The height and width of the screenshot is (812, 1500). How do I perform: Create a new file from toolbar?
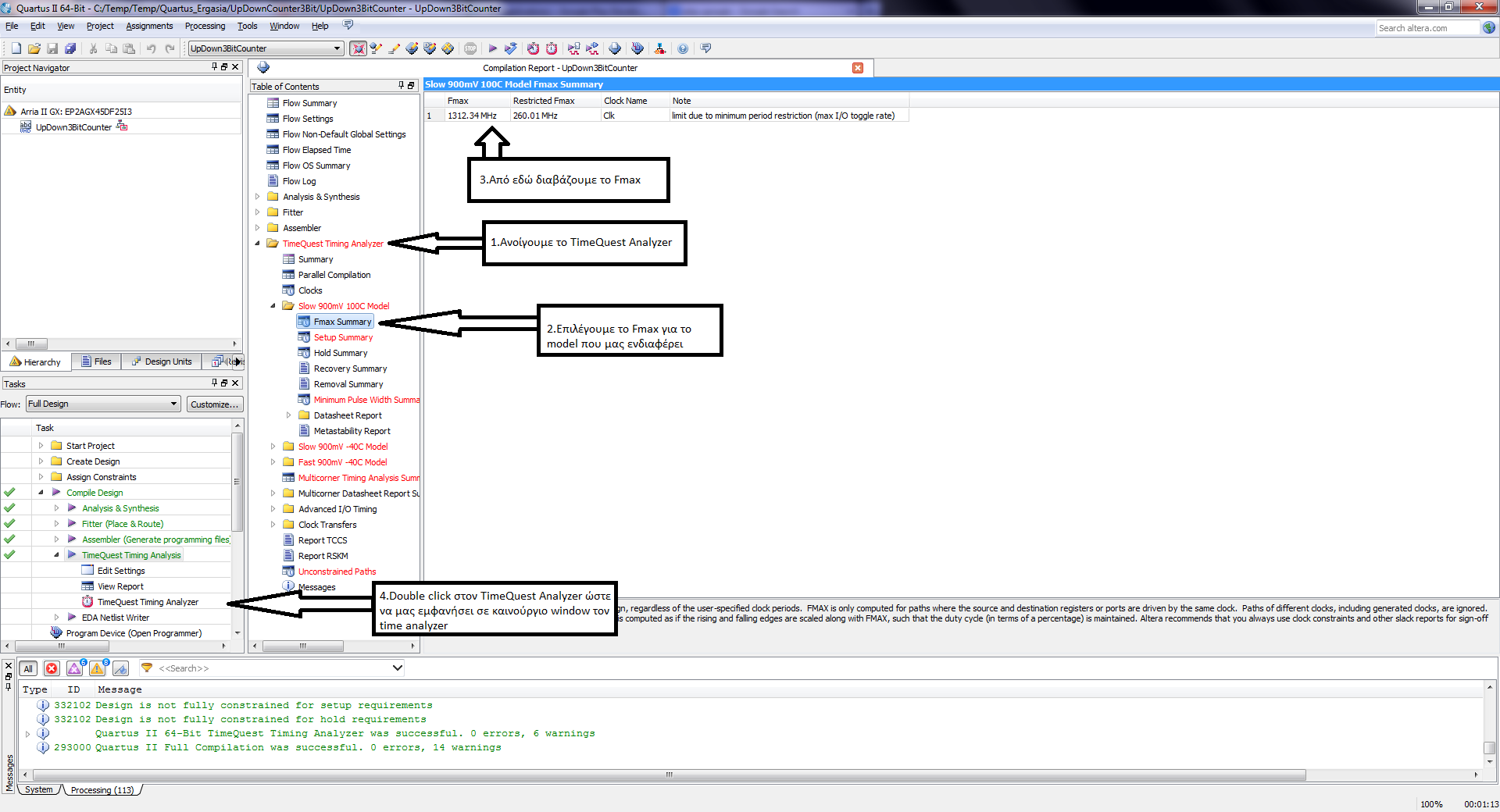16,48
